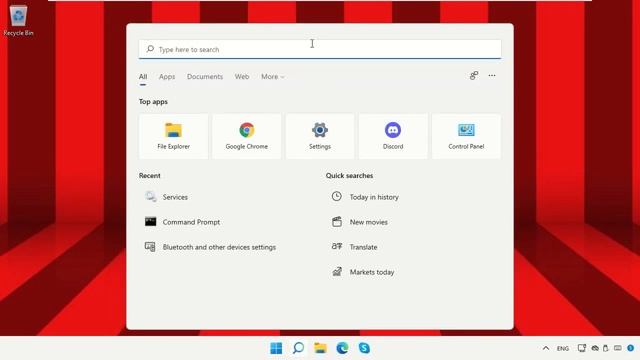Open the Windows Start menu button
The width and height of the screenshot is (640, 360).
tap(276, 348)
